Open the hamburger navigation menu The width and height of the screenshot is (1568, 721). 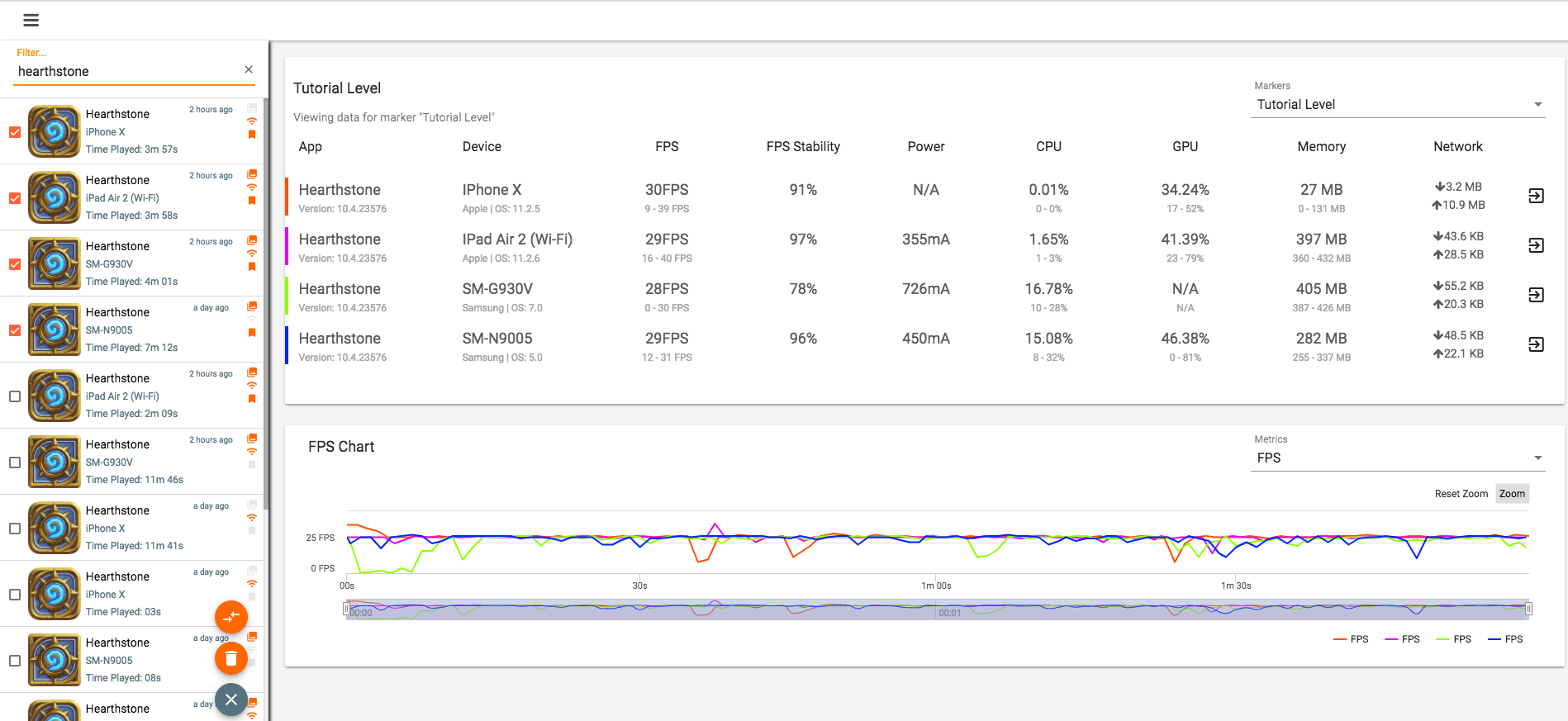point(31,20)
